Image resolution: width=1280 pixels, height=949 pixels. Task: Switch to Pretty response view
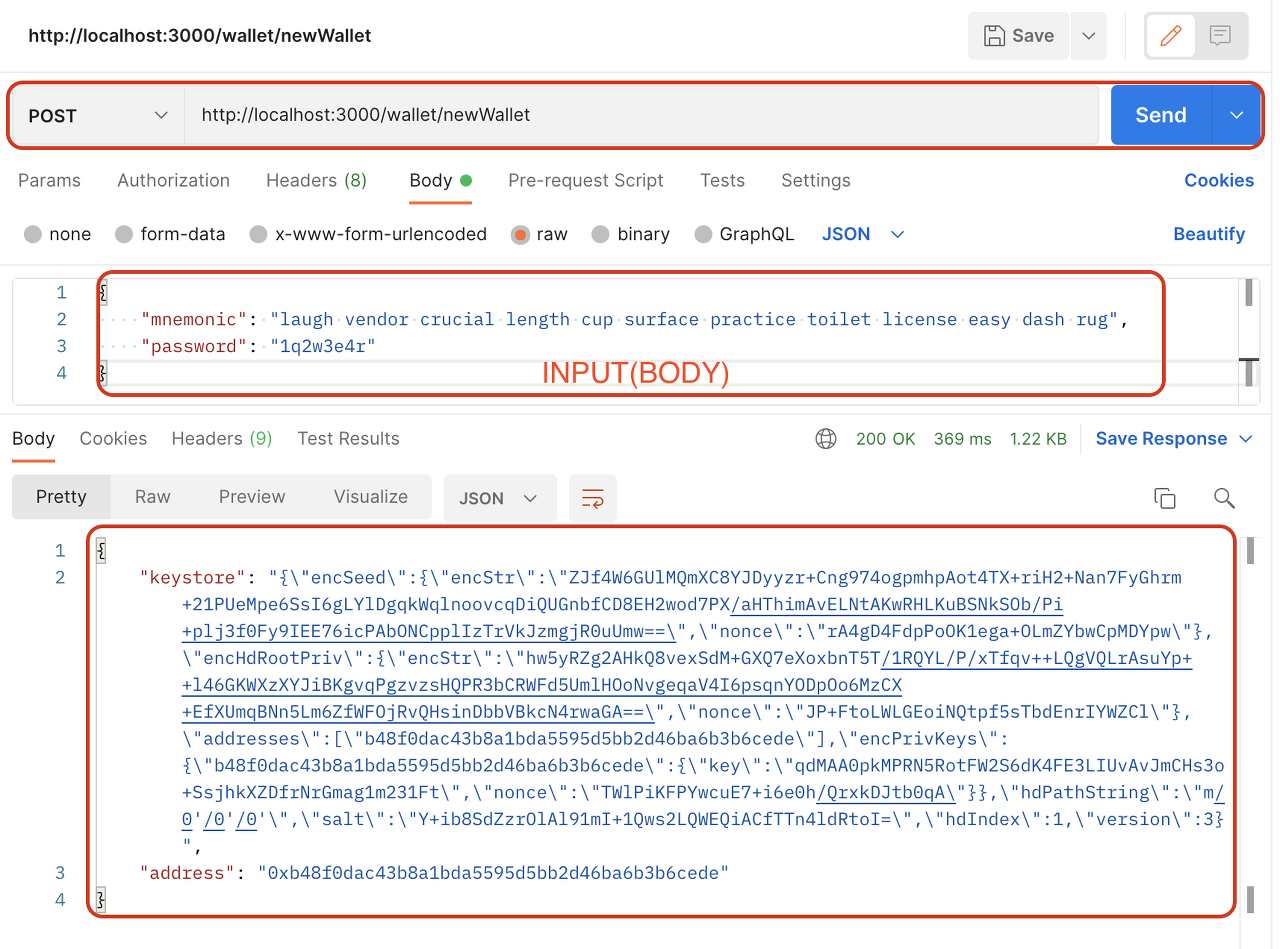61,497
